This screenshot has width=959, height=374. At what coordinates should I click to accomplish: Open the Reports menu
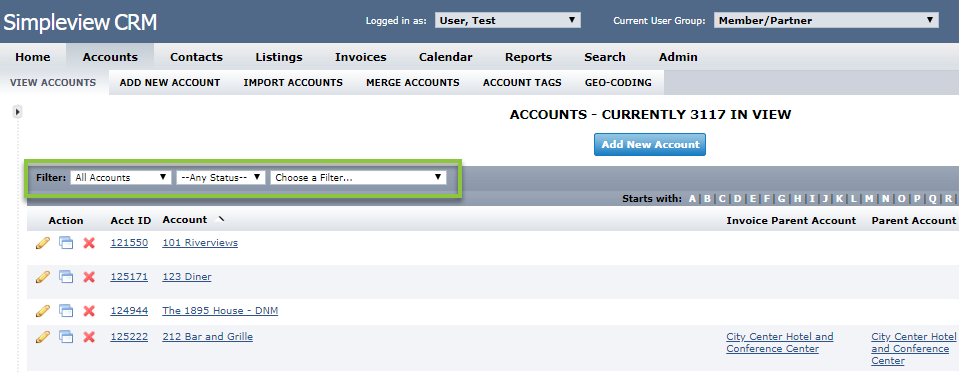click(x=528, y=57)
